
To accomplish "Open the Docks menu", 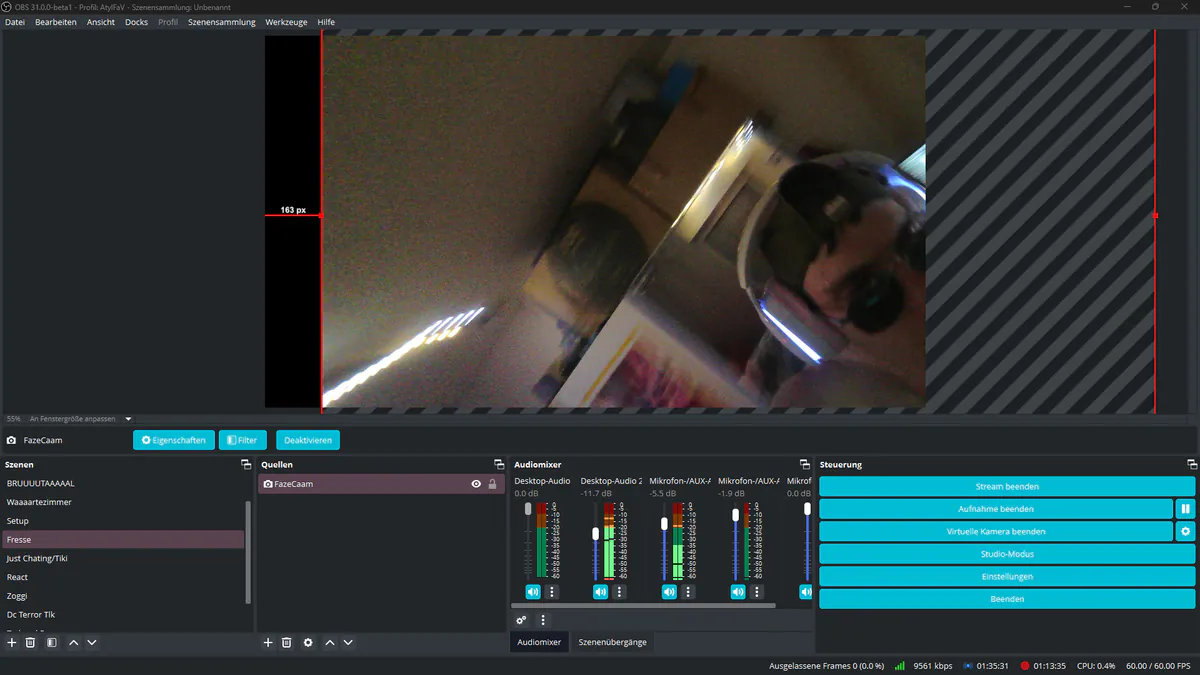I will (136, 22).
